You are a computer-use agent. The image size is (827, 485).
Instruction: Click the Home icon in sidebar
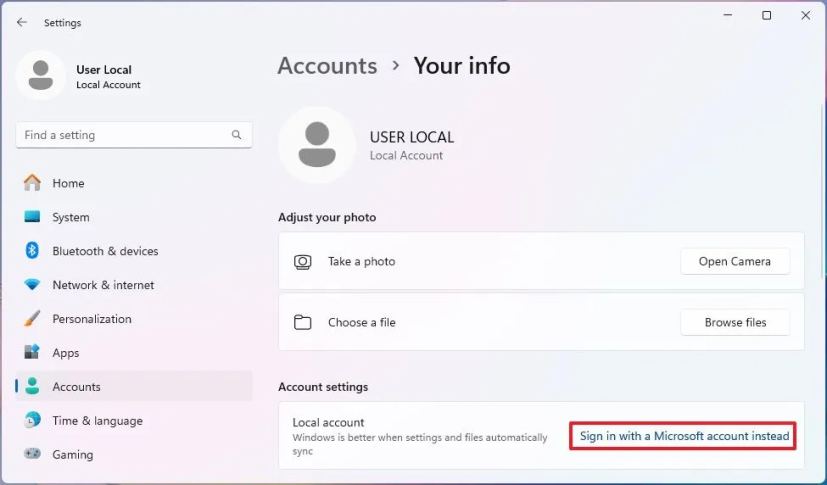32,183
